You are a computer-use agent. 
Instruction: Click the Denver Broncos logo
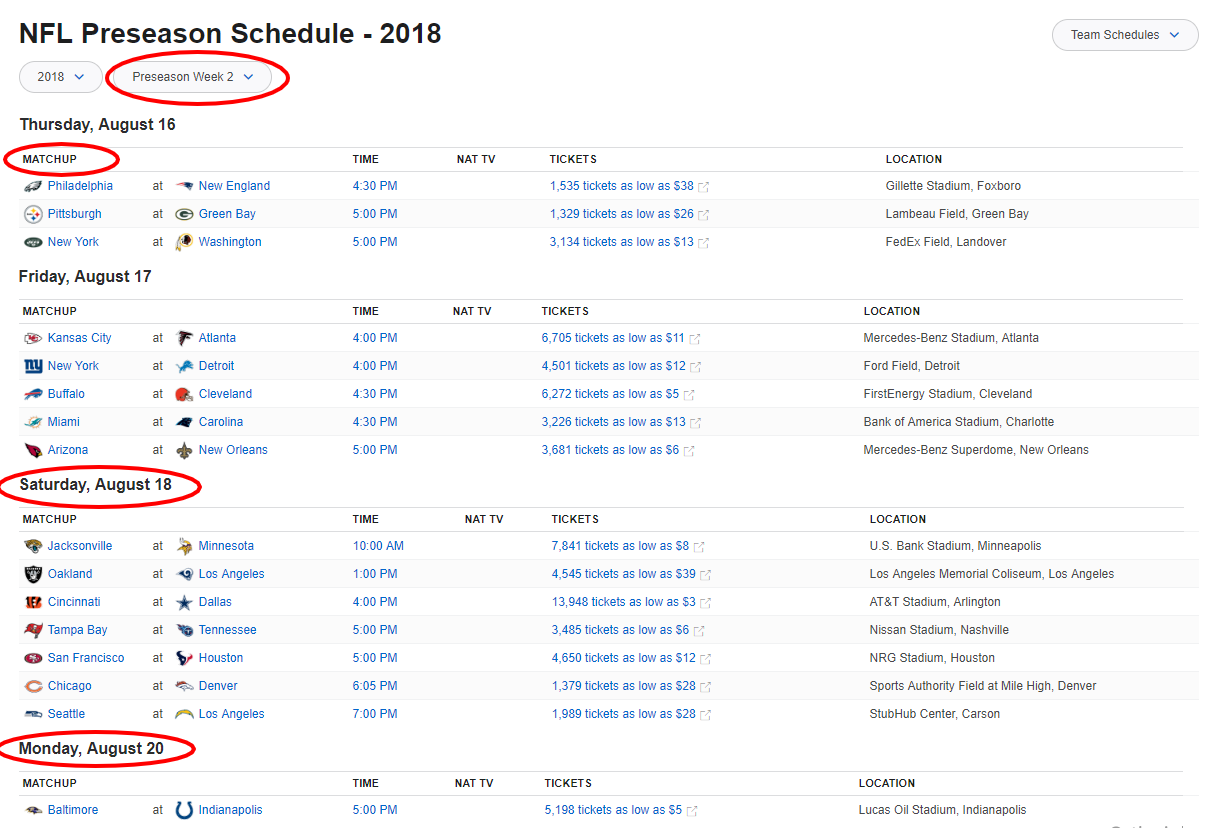(184, 686)
